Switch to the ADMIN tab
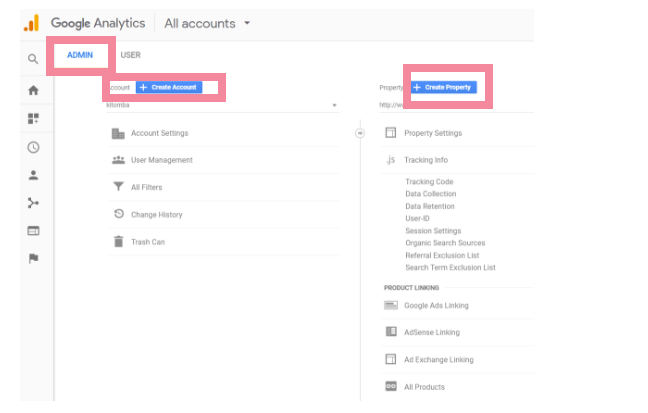 80,55
